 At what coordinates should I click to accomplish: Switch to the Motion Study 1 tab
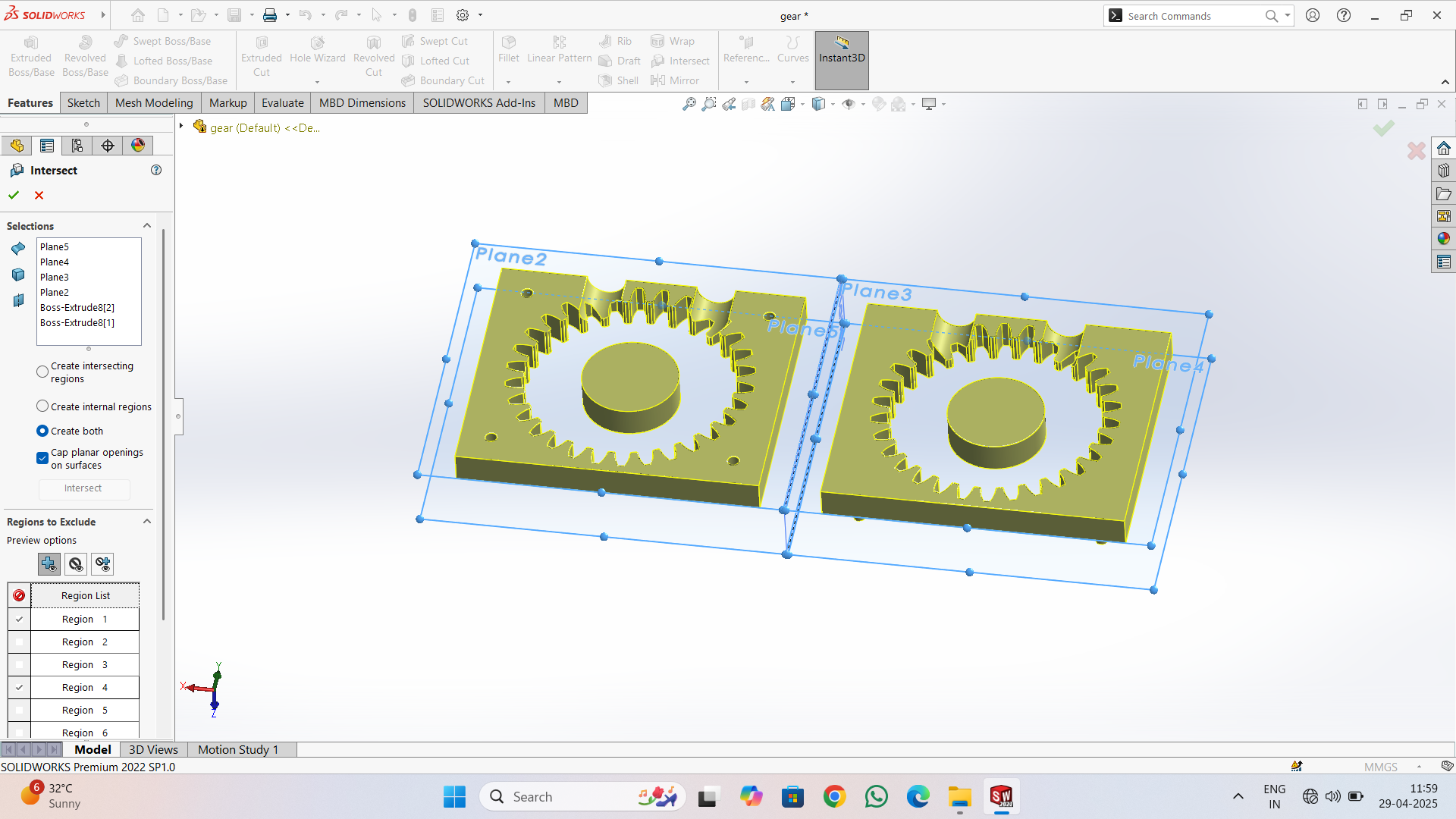(x=238, y=749)
